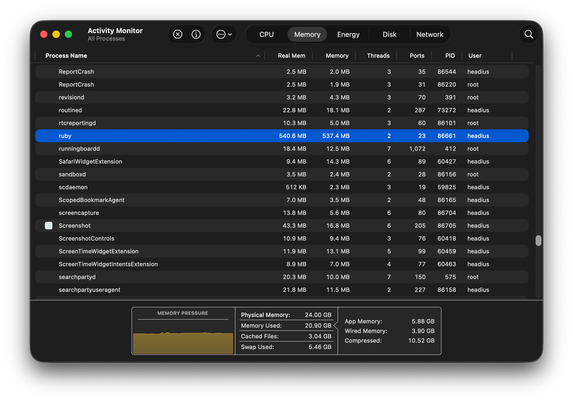
Task: Click the green zoom window button
Action: pyautogui.click(x=68, y=34)
